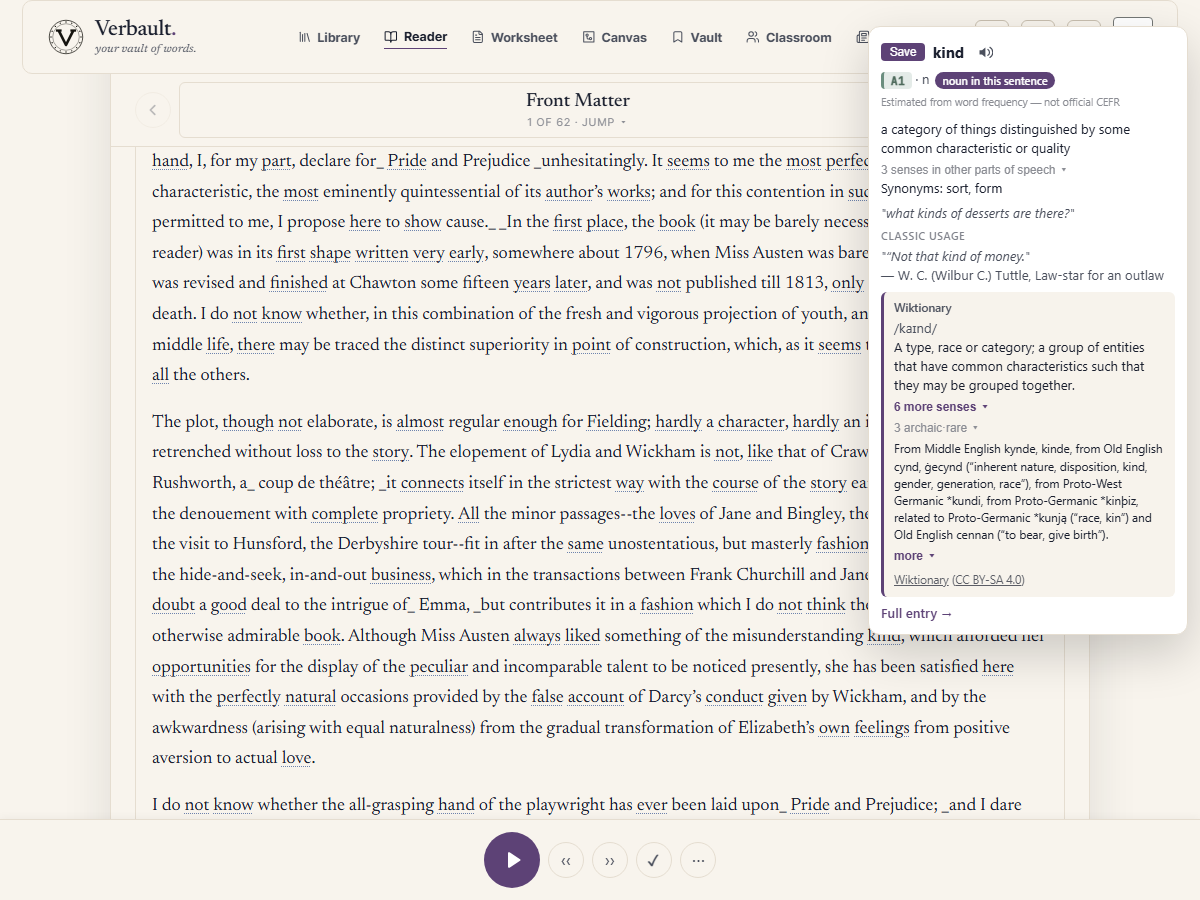The height and width of the screenshot is (900, 1200).
Task: Look up the word 'doubt'
Action: tap(173, 605)
